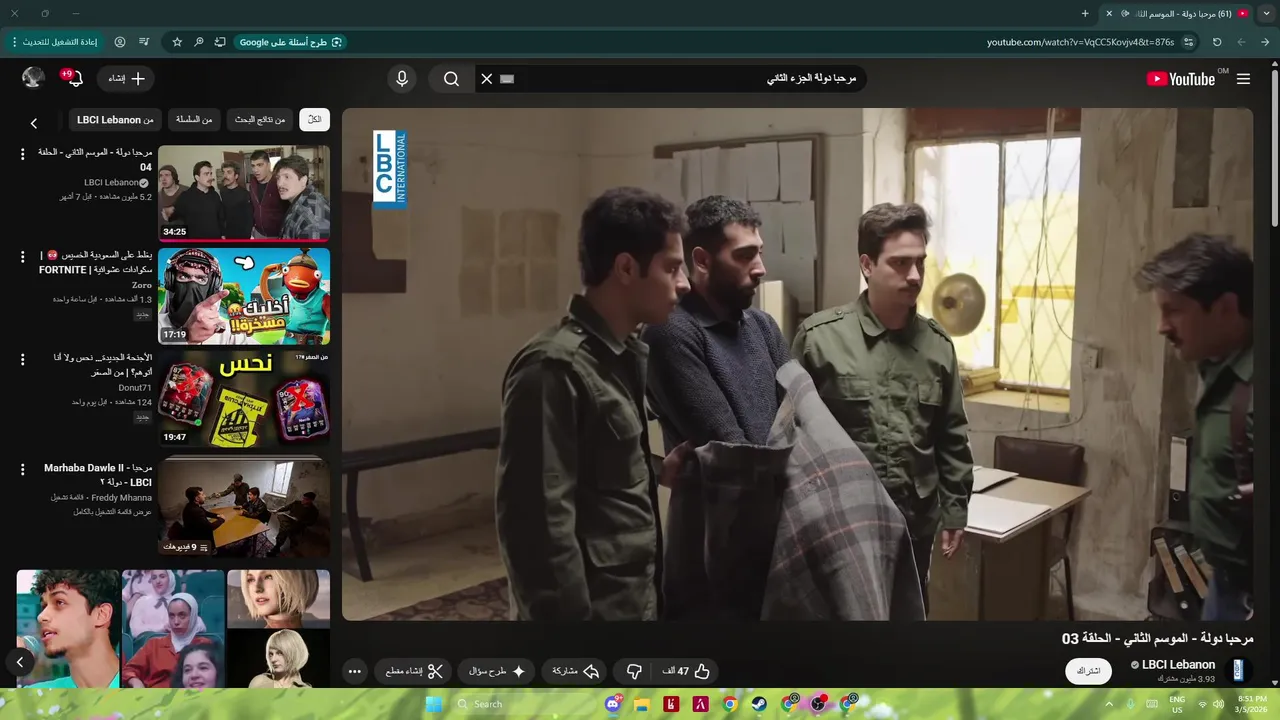Open Steam from the taskbar
The width and height of the screenshot is (1280, 720).
(x=759, y=704)
